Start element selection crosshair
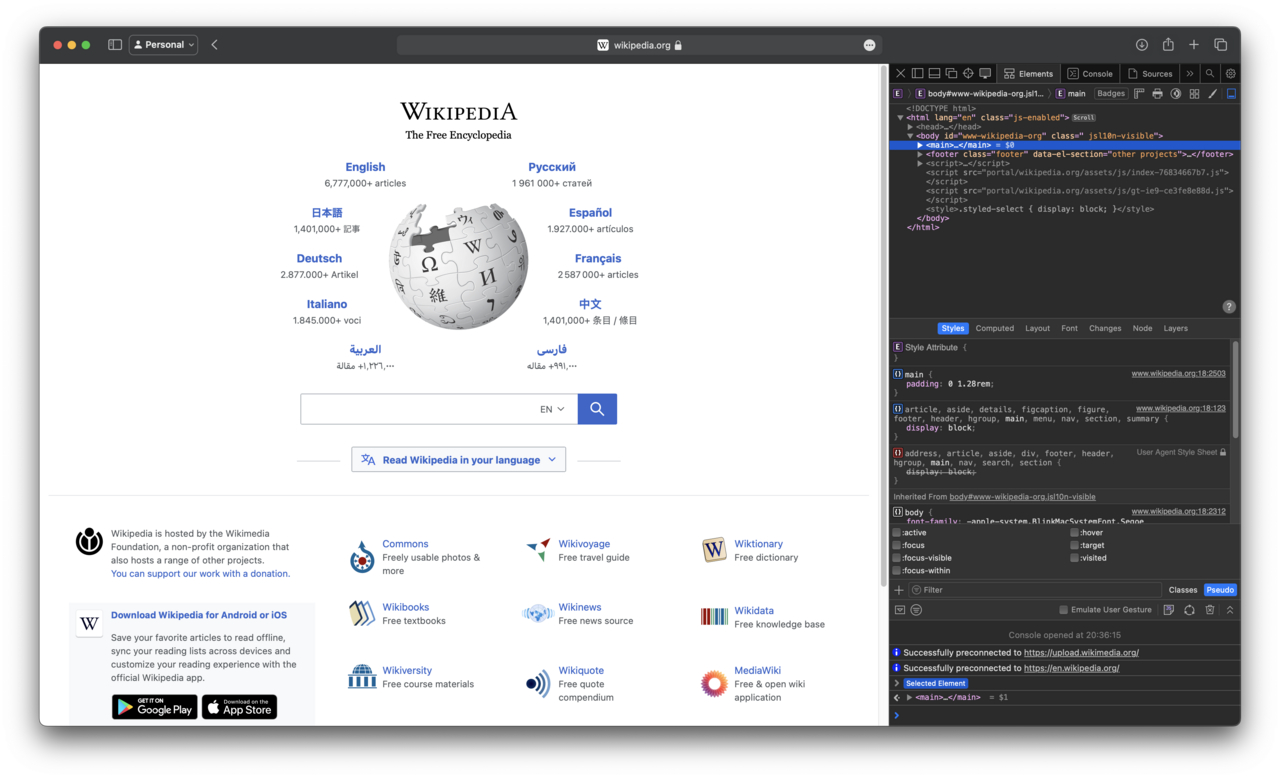Image resolution: width=1280 pixels, height=778 pixels. point(968,73)
